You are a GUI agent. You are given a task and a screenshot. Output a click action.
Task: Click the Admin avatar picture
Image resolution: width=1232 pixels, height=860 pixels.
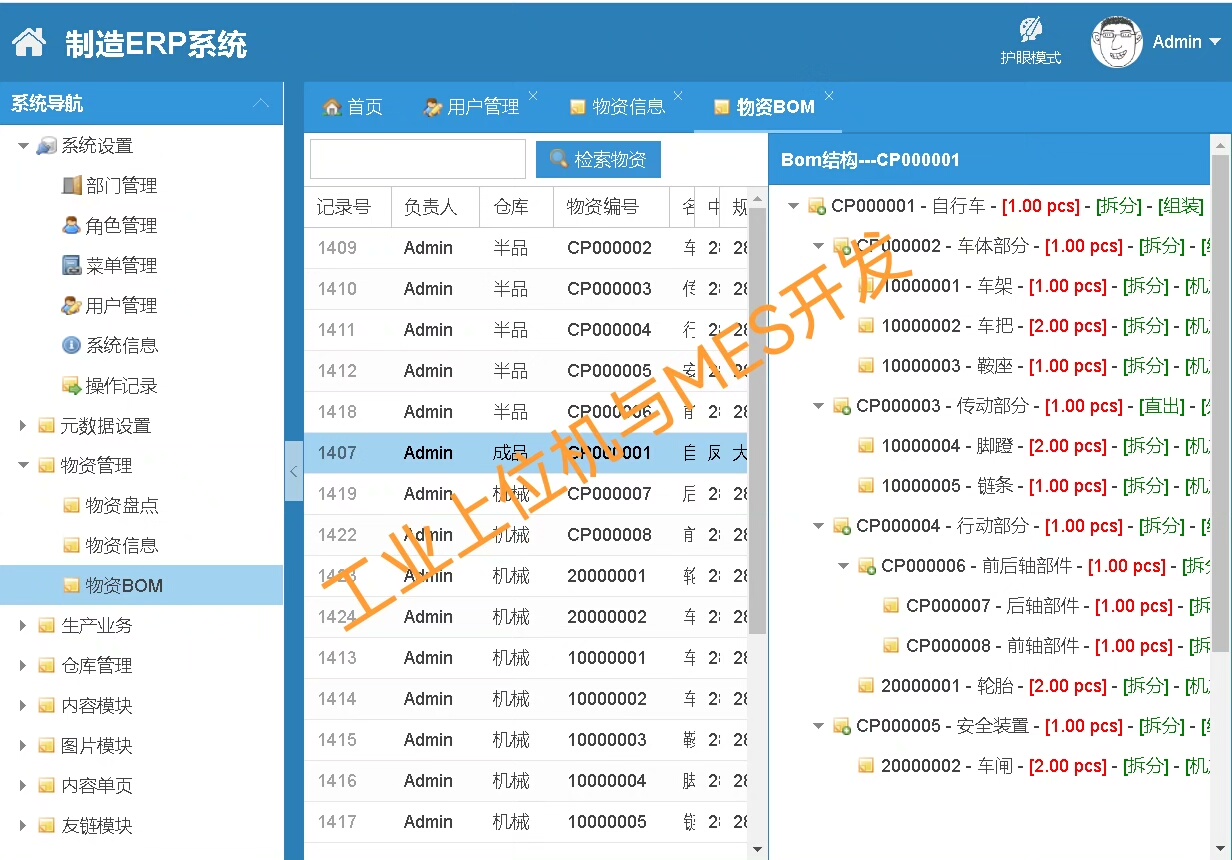pos(1117,42)
